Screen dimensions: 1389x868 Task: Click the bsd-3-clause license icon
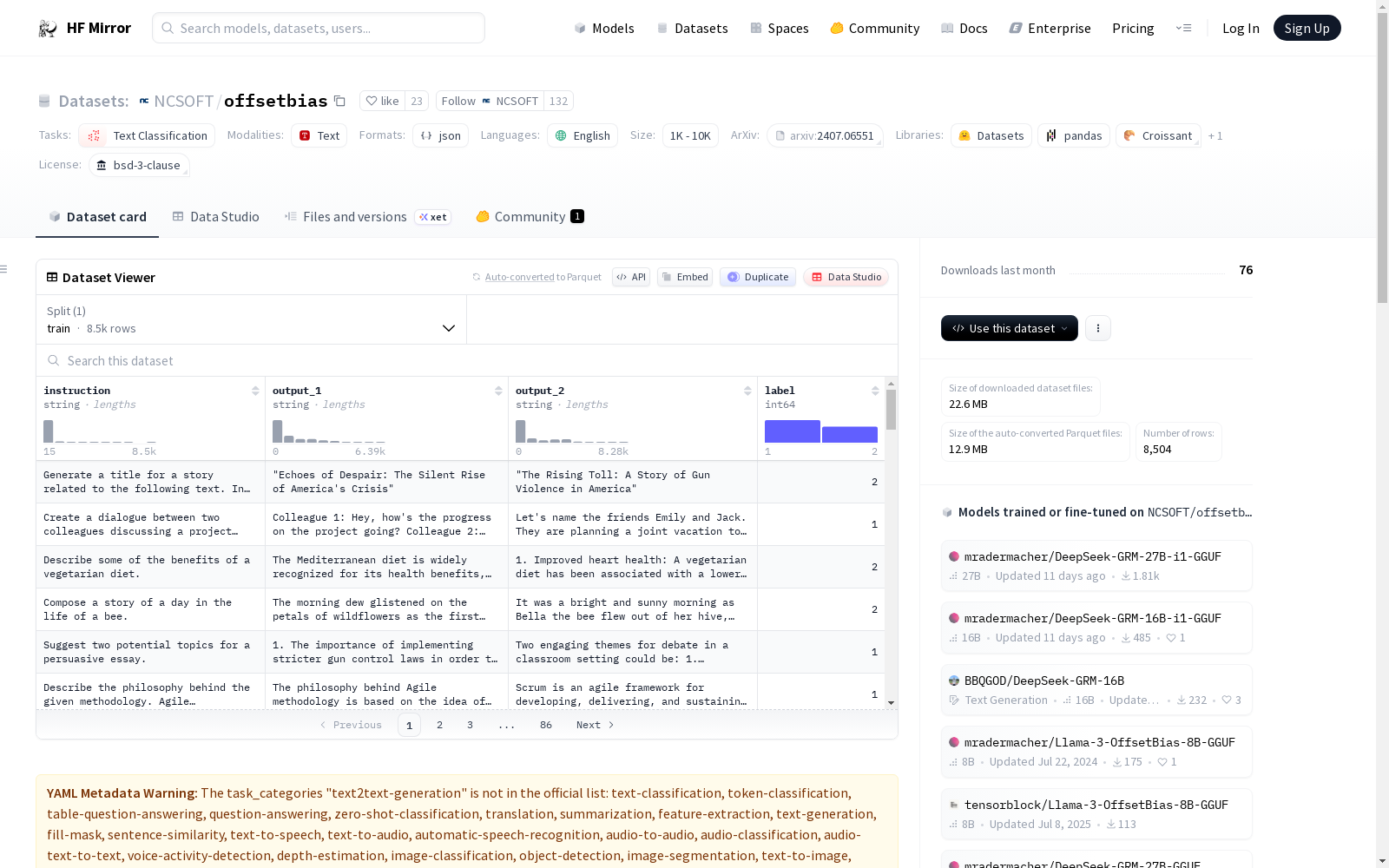[102, 165]
